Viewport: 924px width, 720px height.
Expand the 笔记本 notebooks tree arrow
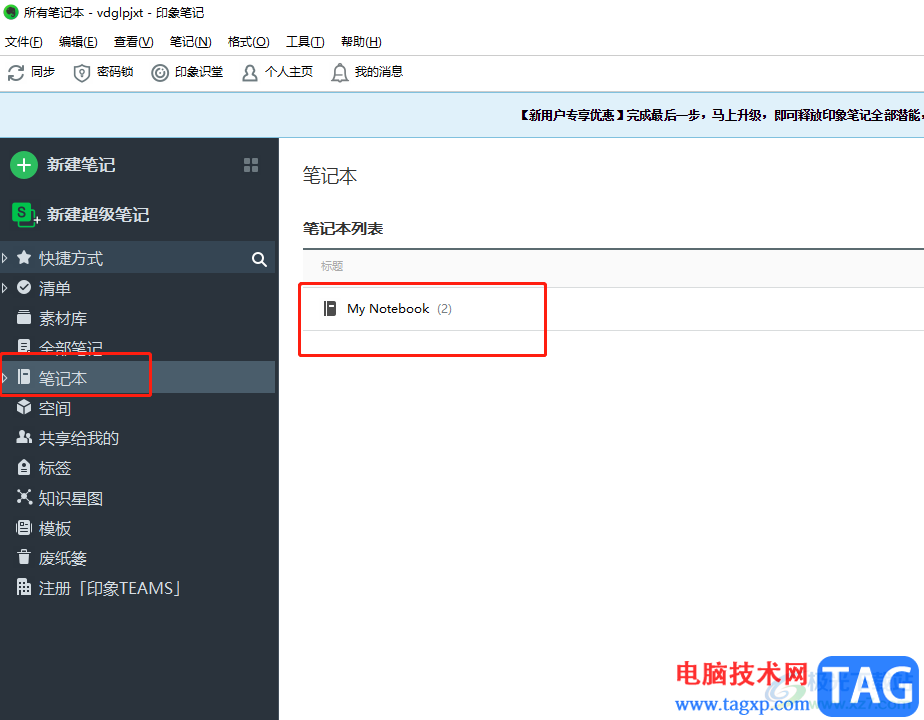[5, 378]
